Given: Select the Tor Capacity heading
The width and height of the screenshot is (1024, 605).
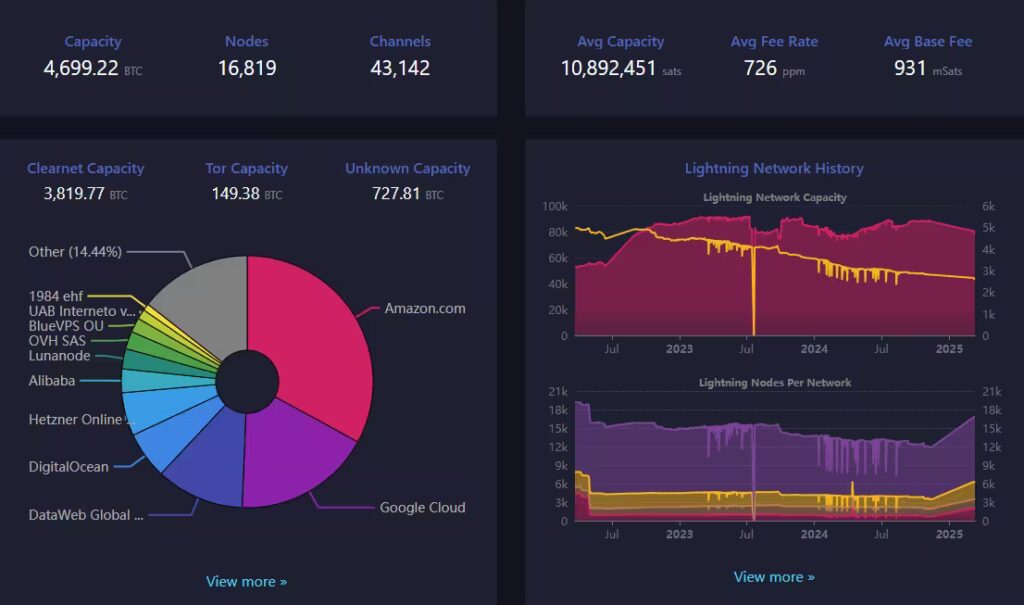Looking at the screenshot, I should tap(246, 168).
